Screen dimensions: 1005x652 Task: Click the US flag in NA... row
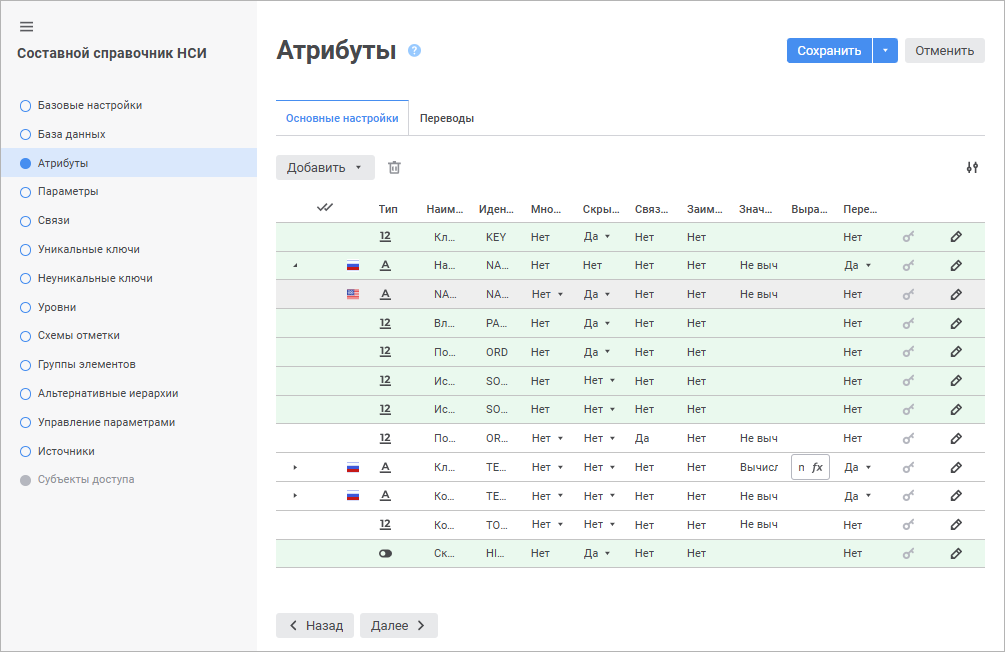353,294
